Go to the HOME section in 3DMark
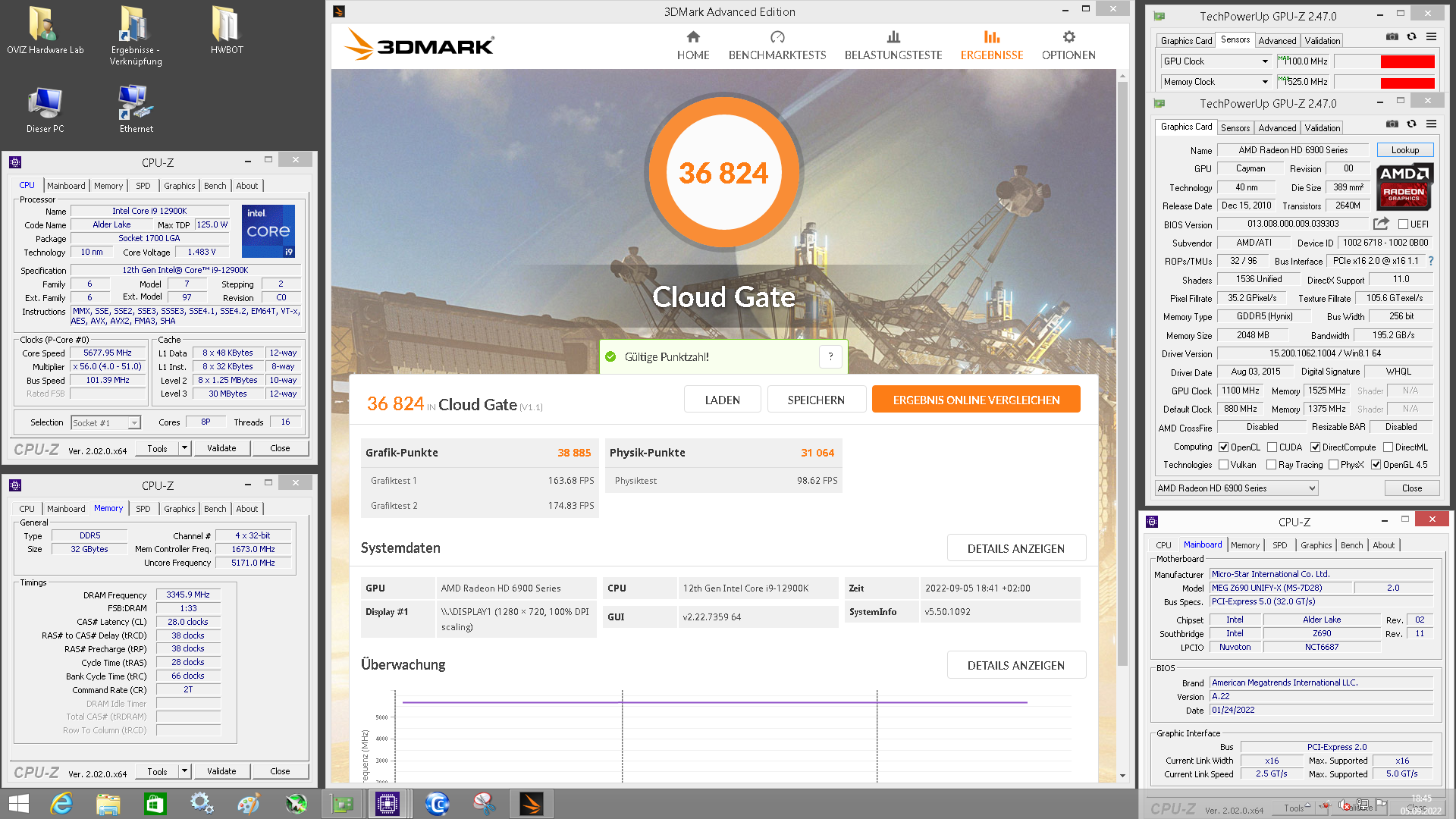This screenshot has height=819, width=1456. tap(693, 46)
